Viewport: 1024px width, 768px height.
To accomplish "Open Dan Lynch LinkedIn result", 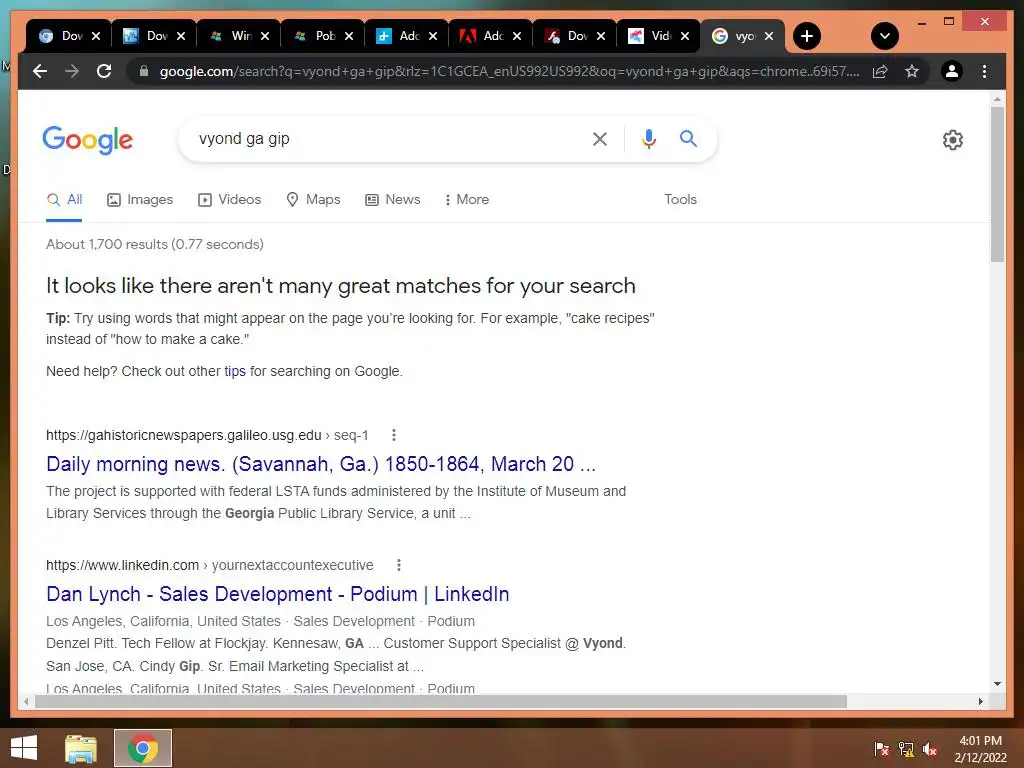I will coord(278,594).
